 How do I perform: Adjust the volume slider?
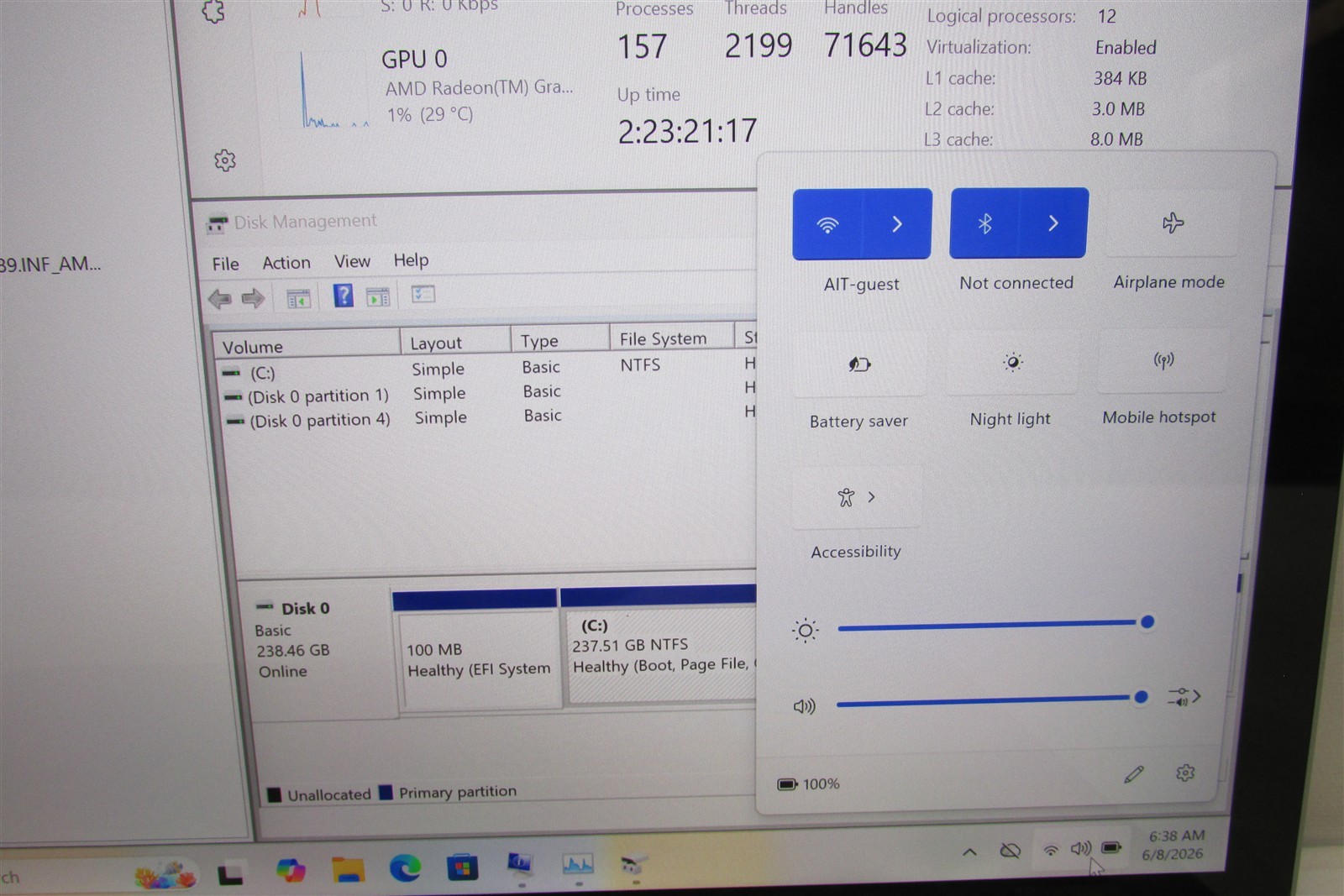pos(992,700)
